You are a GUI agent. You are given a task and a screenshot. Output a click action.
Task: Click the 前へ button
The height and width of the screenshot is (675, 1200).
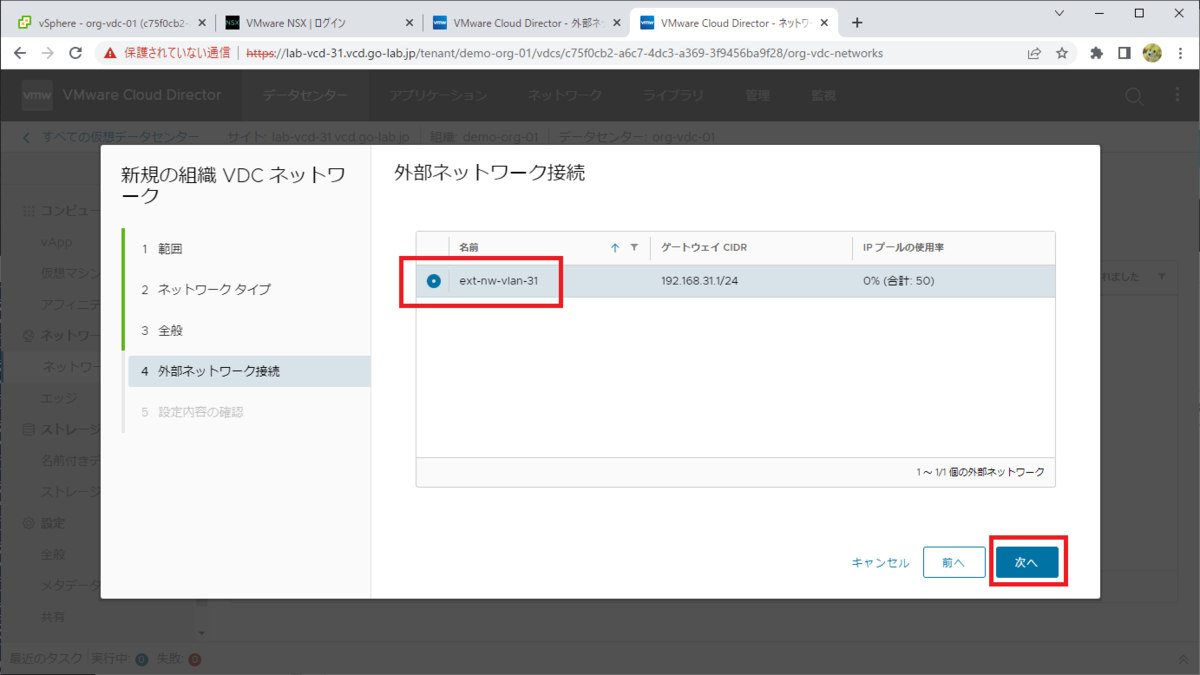coord(954,563)
